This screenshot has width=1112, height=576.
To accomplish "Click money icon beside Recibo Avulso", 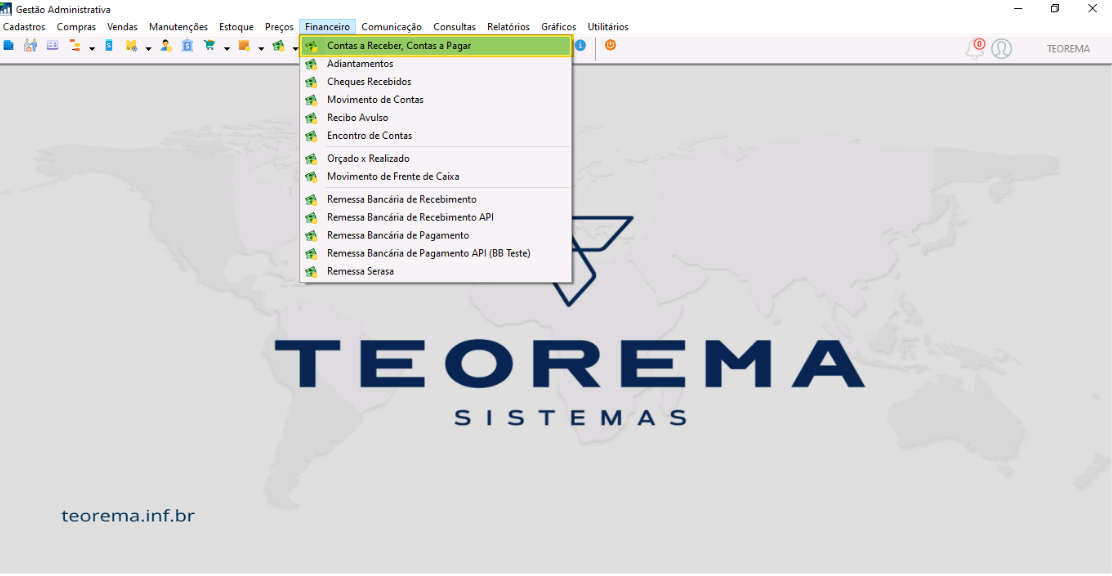I will [x=311, y=118].
